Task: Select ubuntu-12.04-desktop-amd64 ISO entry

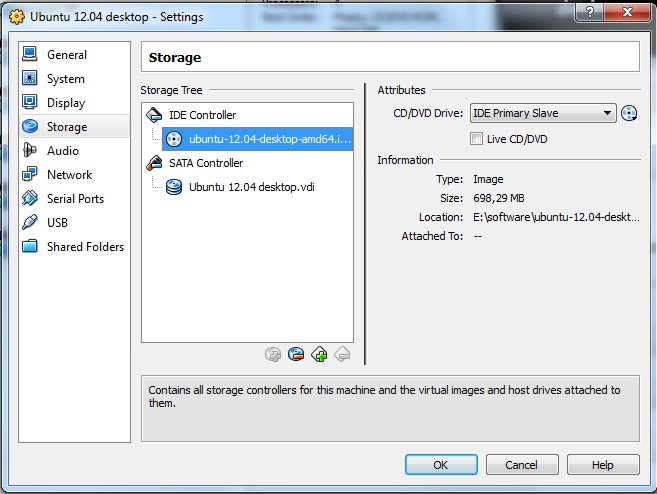Action: [x=258, y=139]
